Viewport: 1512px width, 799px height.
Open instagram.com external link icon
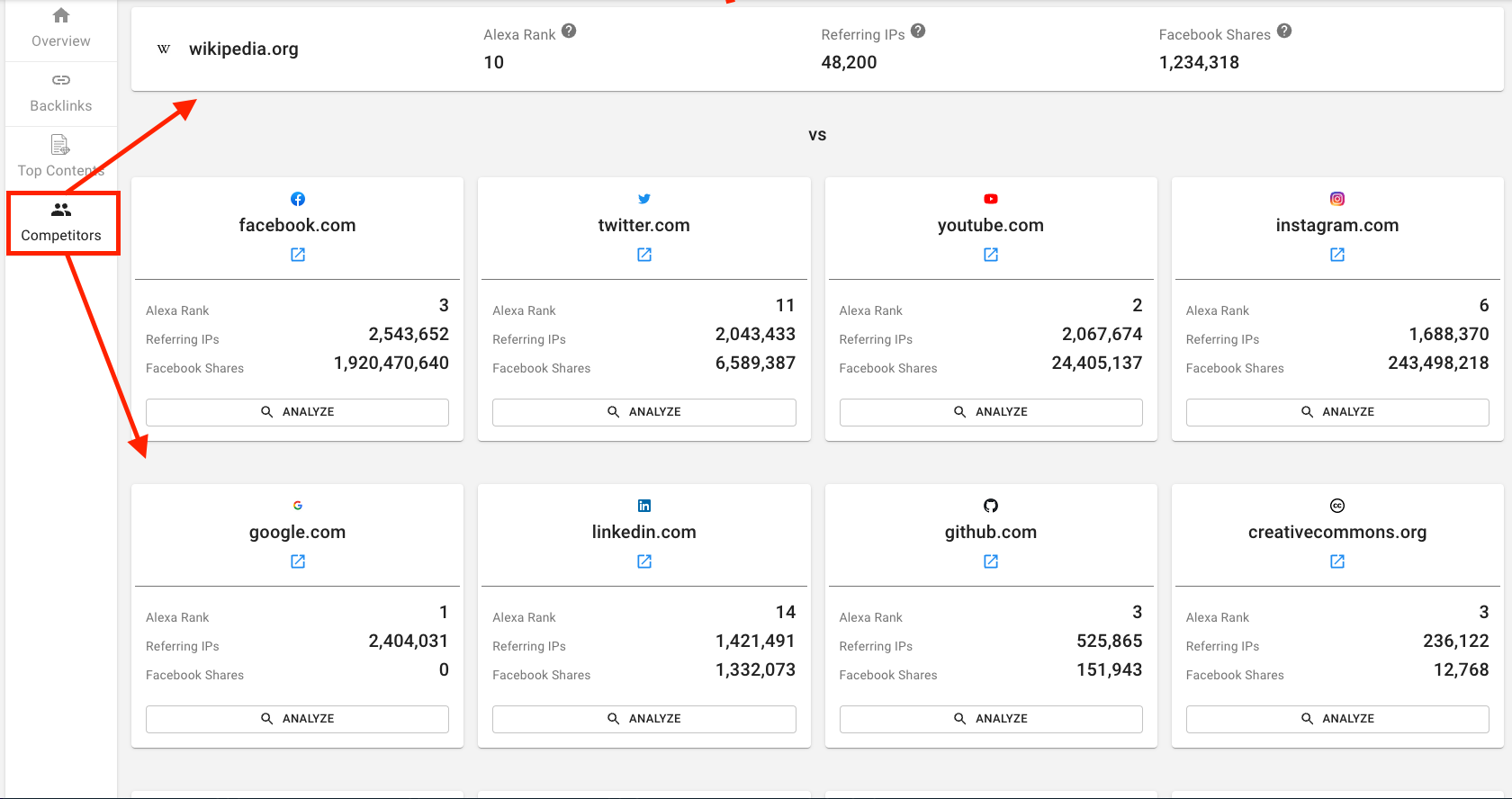pos(1337,255)
